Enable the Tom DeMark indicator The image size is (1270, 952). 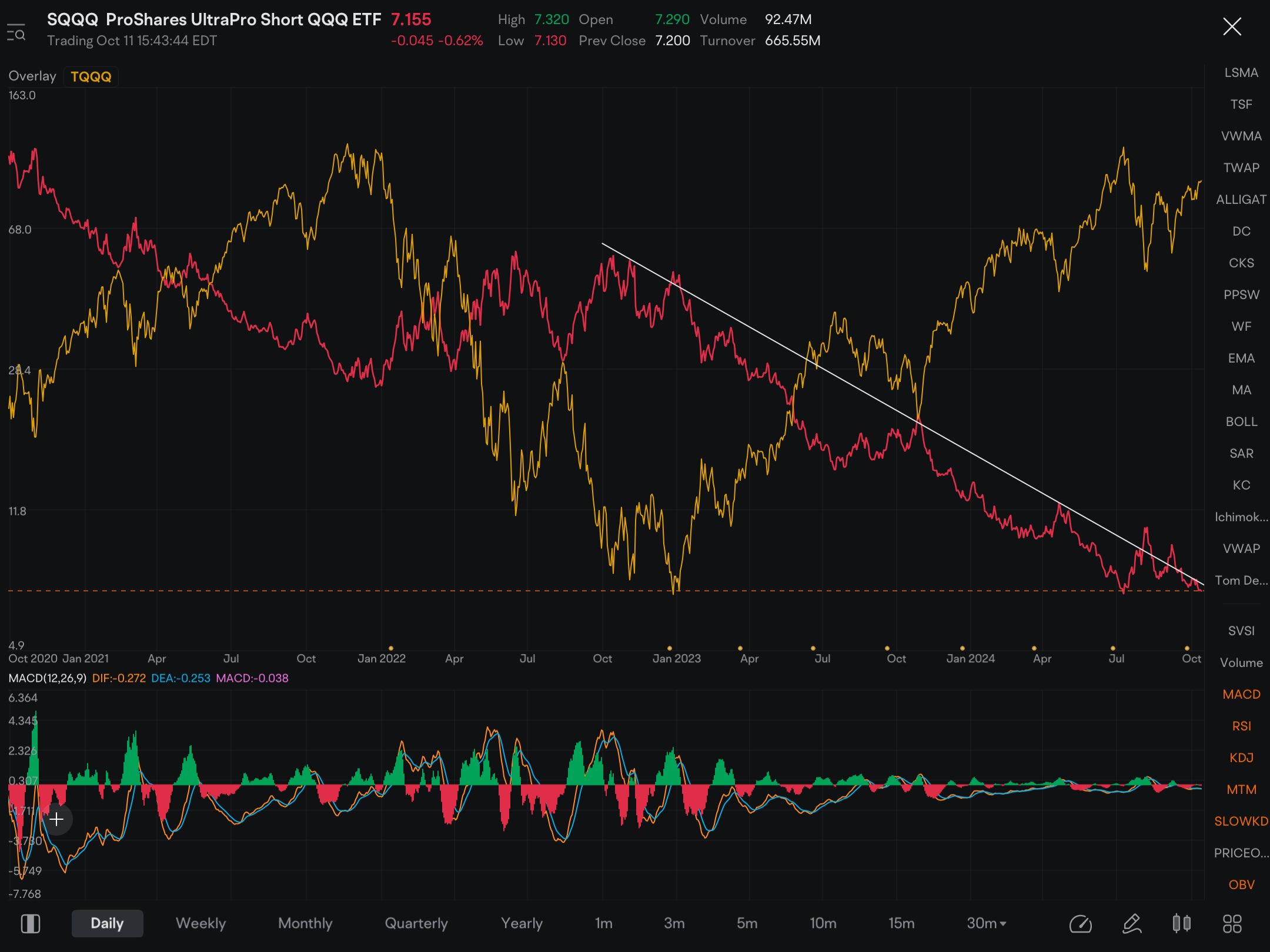pos(1241,581)
